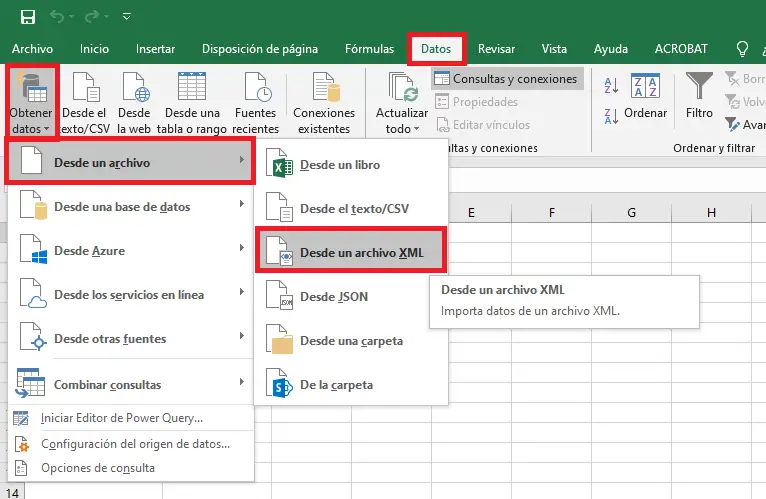Sort descending Z to A
This screenshot has height=499, width=766.
click(611, 116)
